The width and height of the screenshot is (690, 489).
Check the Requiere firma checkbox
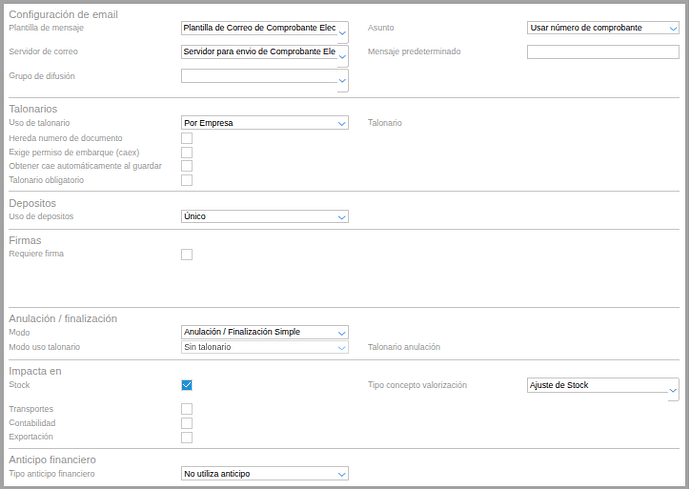186,255
